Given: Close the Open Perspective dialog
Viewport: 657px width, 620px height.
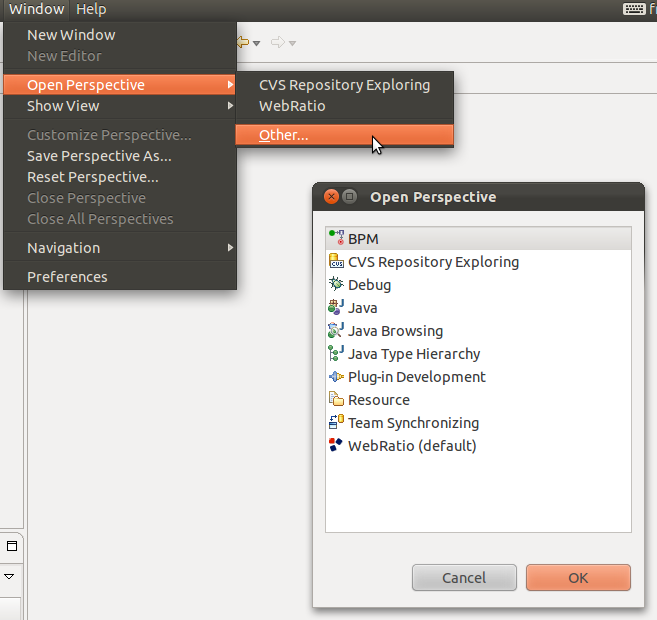Looking at the screenshot, I should pyautogui.click(x=331, y=196).
